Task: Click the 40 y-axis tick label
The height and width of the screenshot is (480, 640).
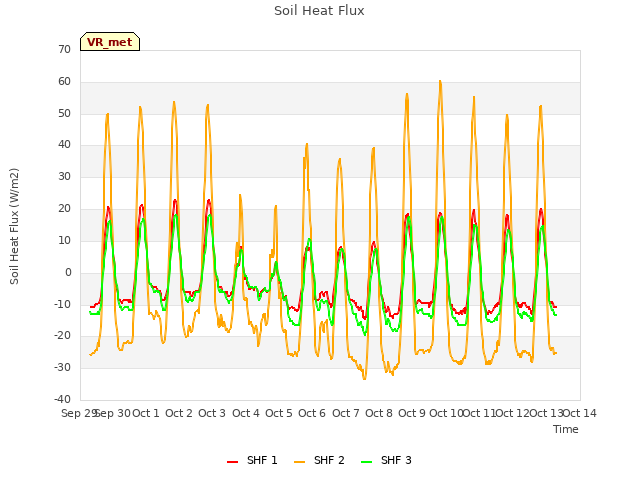Action: [x=64, y=144]
